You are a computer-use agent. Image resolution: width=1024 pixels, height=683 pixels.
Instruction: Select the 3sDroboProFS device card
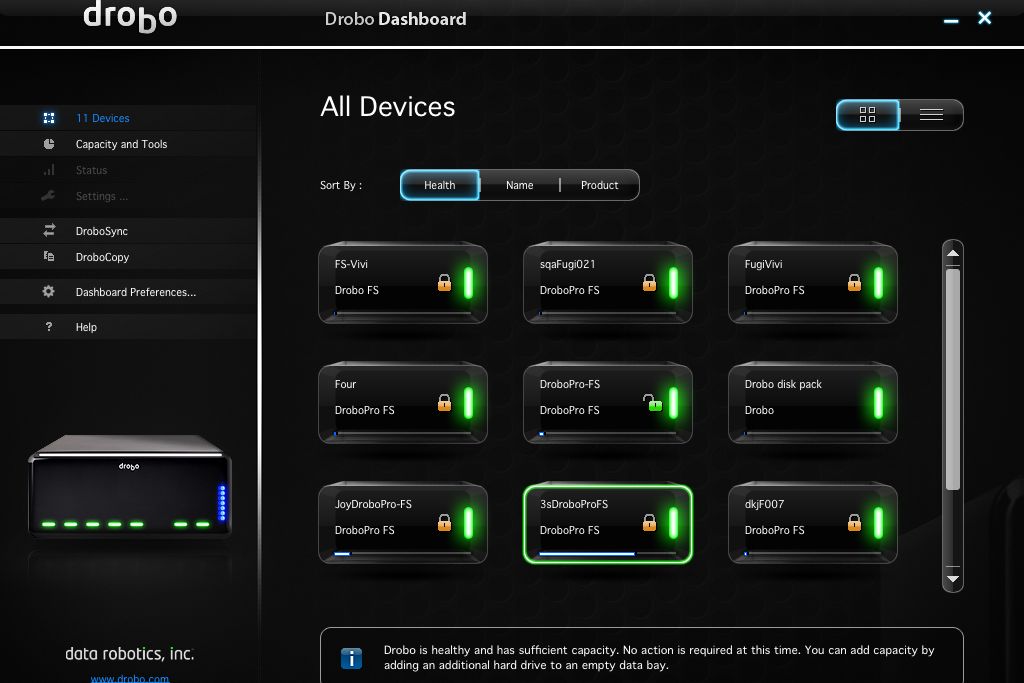608,524
